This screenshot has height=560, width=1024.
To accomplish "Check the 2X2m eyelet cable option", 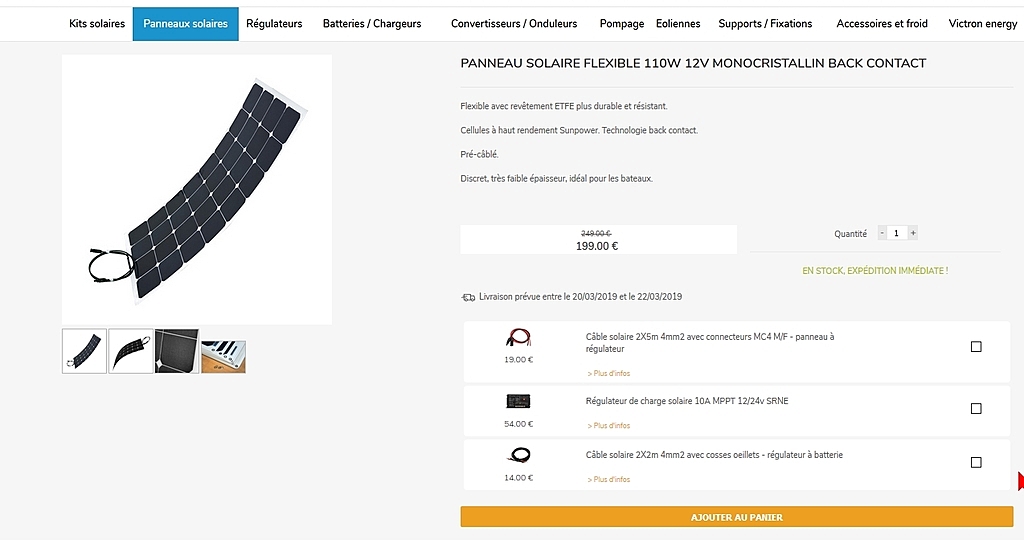I will point(976,463).
